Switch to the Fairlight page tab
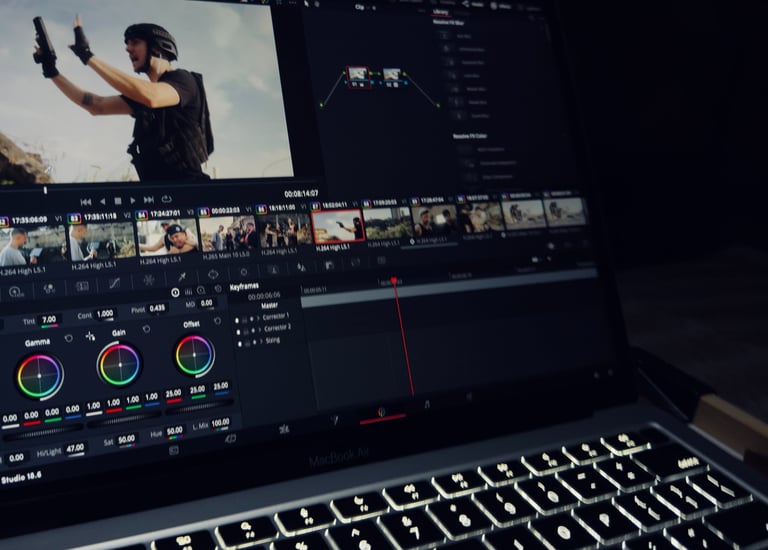This screenshot has width=768, height=550. pos(427,405)
